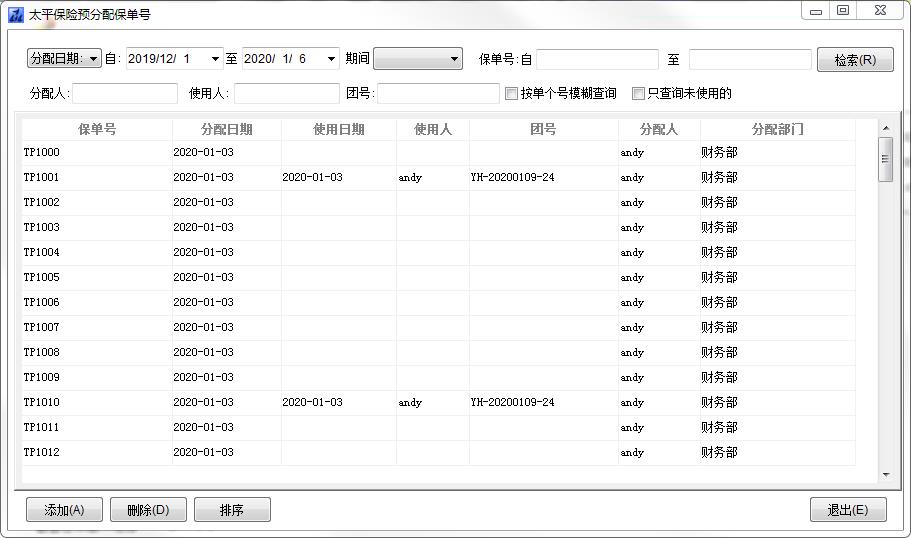
Task: Sort by 保单号 column header
Action: coord(97,129)
